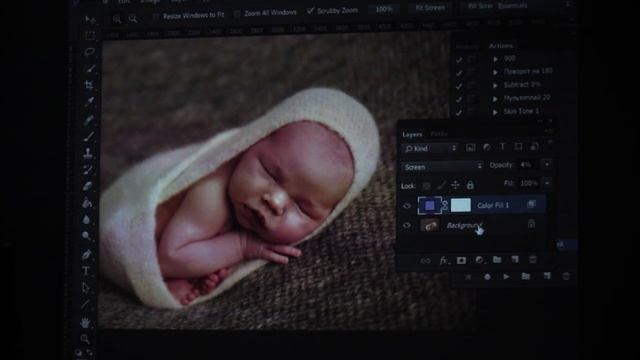Hide the Color Fill 1 layer

407,206
